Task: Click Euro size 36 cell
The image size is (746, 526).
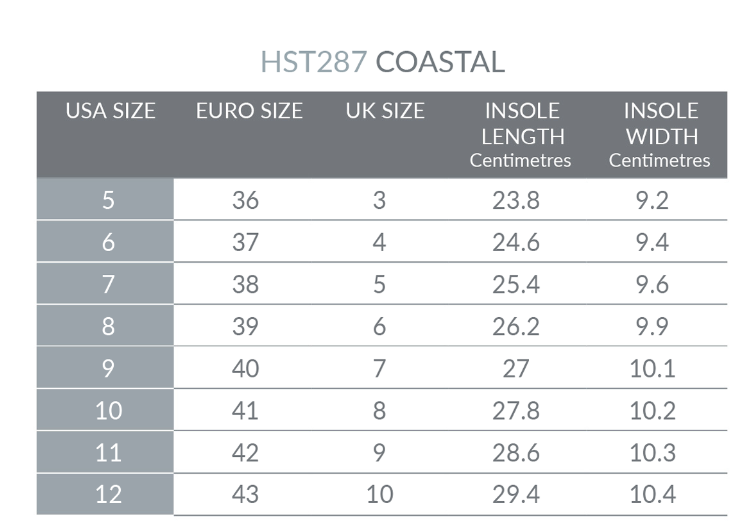Action: tap(245, 200)
